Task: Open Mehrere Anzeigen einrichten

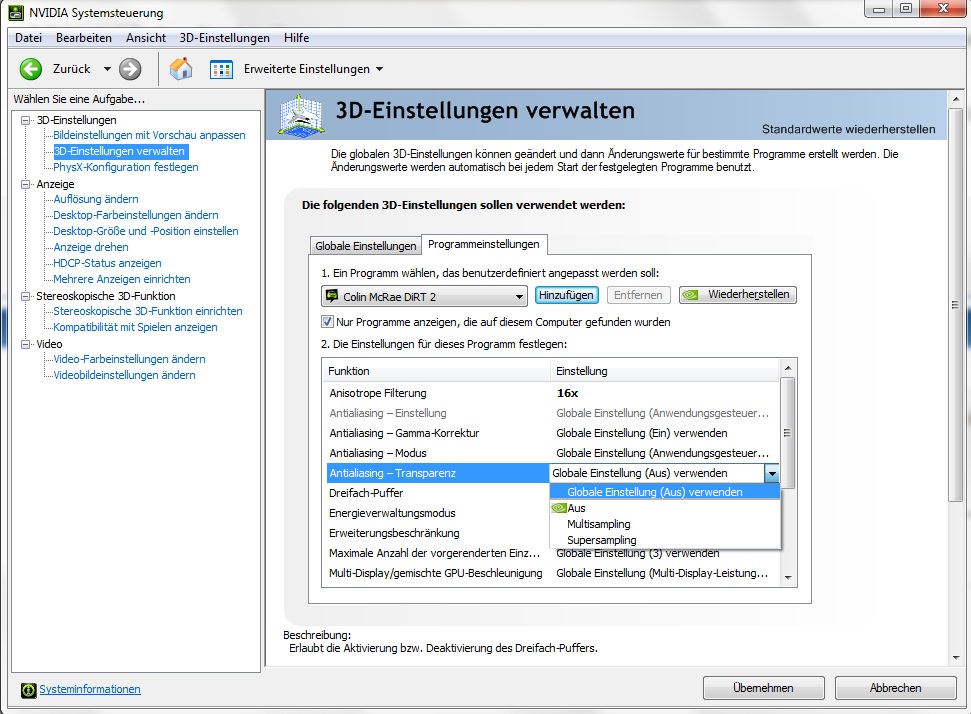Action: tap(122, 279)
